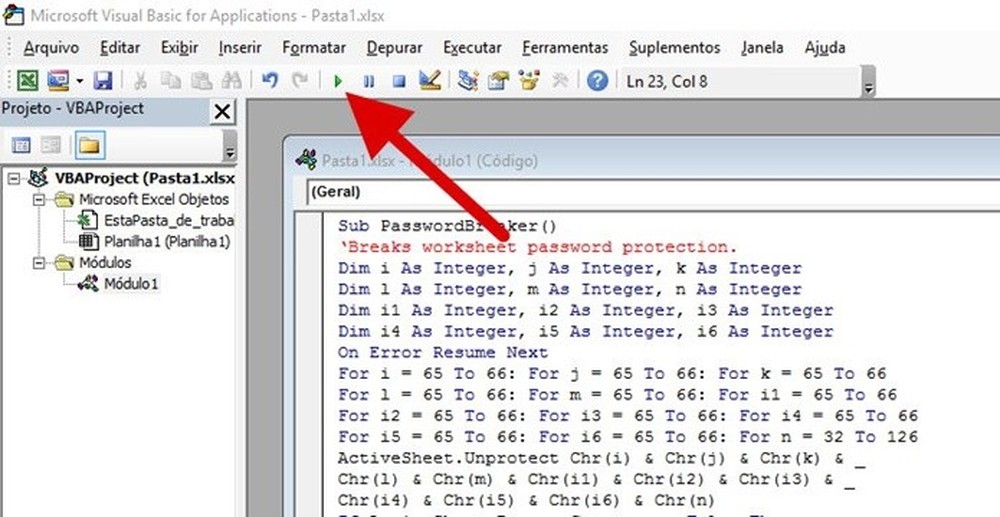Collapse the Módulos folder node
This screenshot has width=1000, height=517.
40,263
